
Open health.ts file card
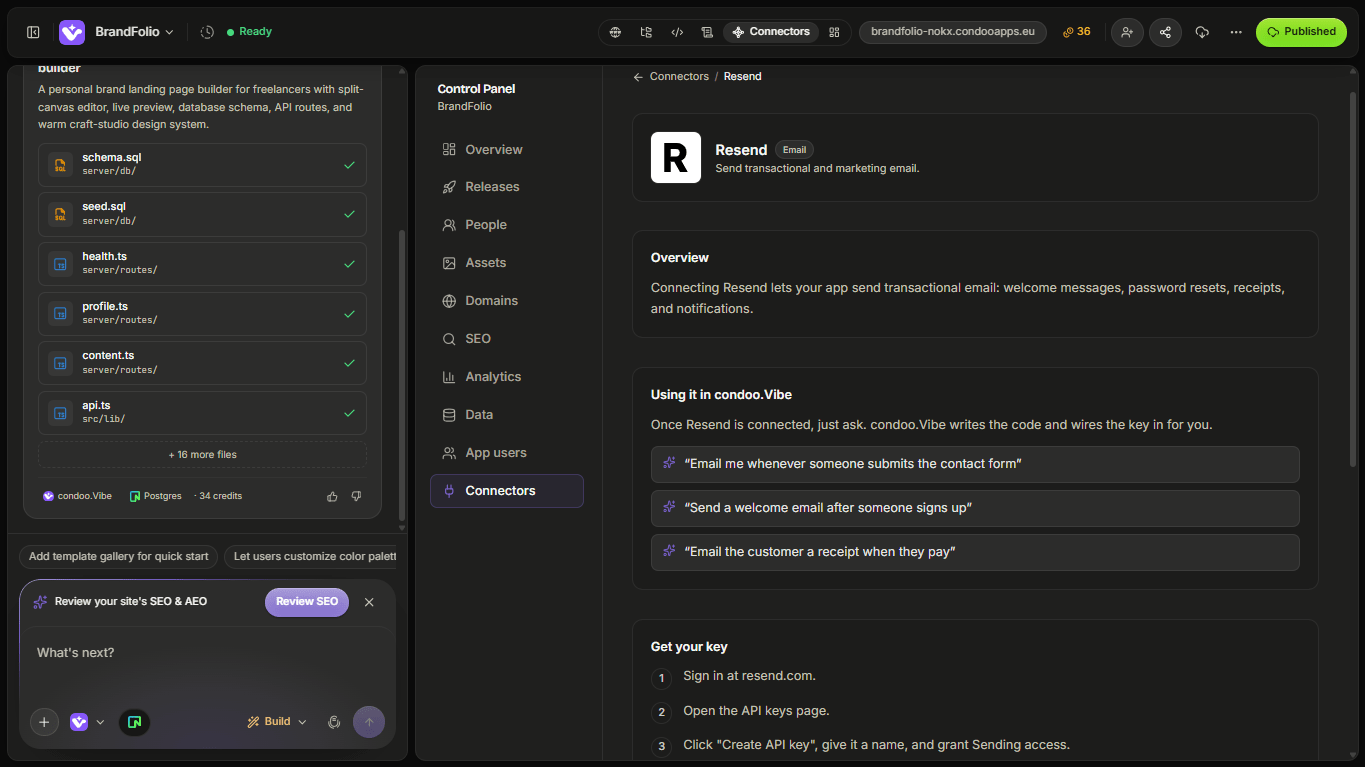tap(202, 264)
